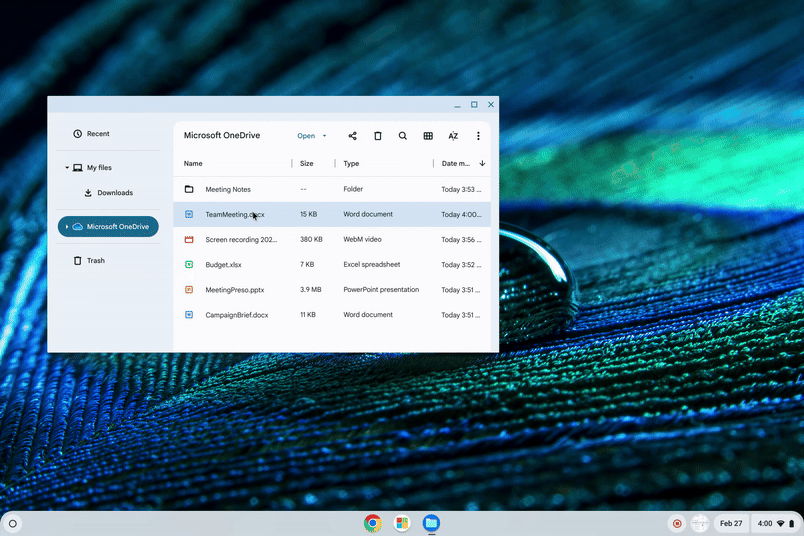
Task: Open the Search magnifier icon
Action: point(403,136)
